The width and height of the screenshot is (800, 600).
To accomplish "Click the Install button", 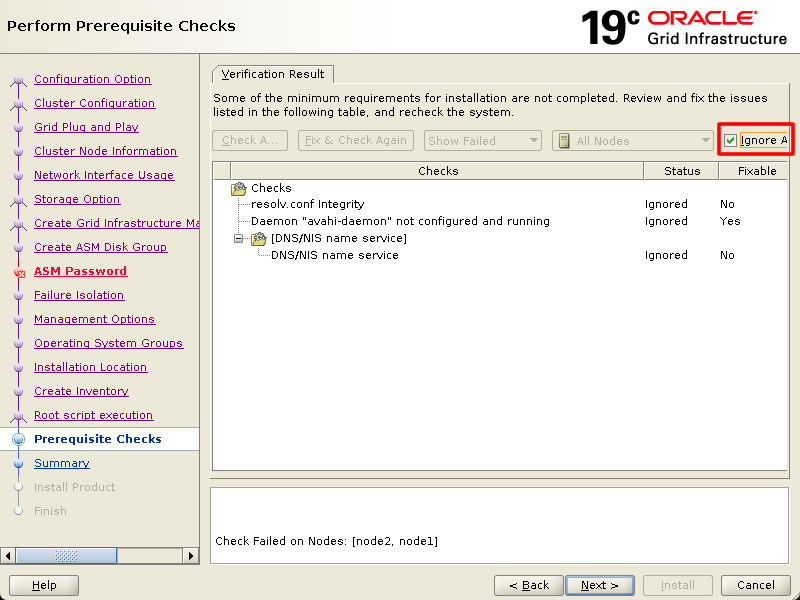I will coord(678,585).
